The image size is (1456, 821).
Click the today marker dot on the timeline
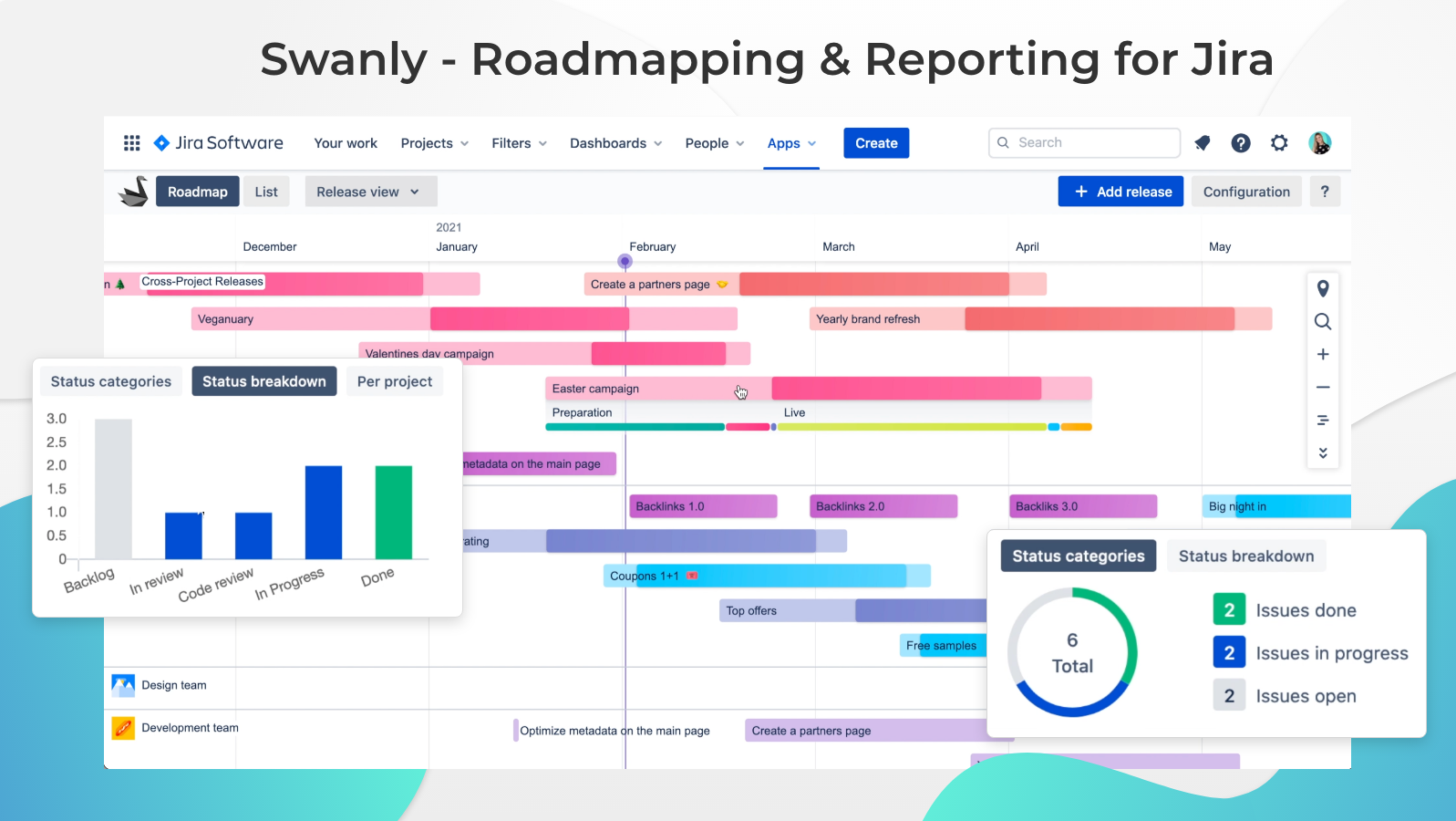[625, 262]
